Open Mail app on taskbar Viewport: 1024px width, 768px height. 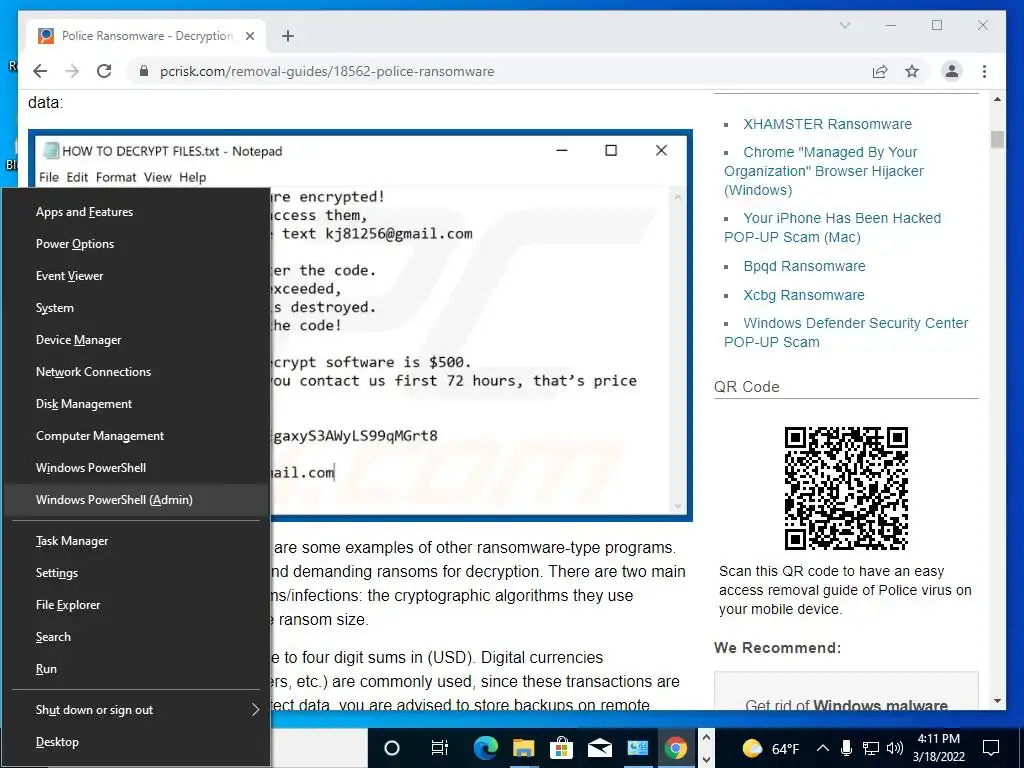[599, 748]
